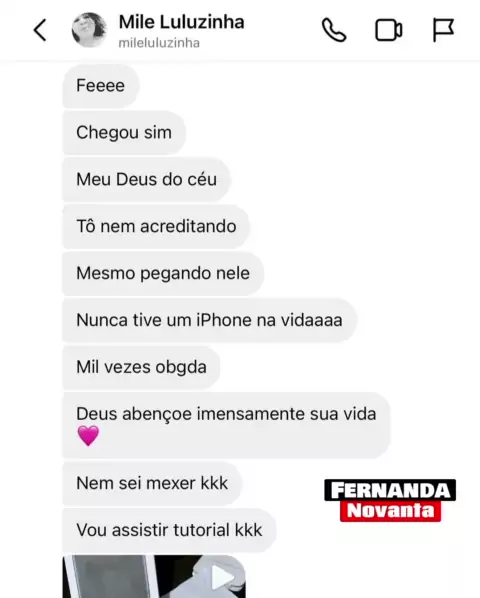Tap the "Meu Deus do céu" message
Image resolution: width=480 pixels, height=598 pixels.
[146, 179]
